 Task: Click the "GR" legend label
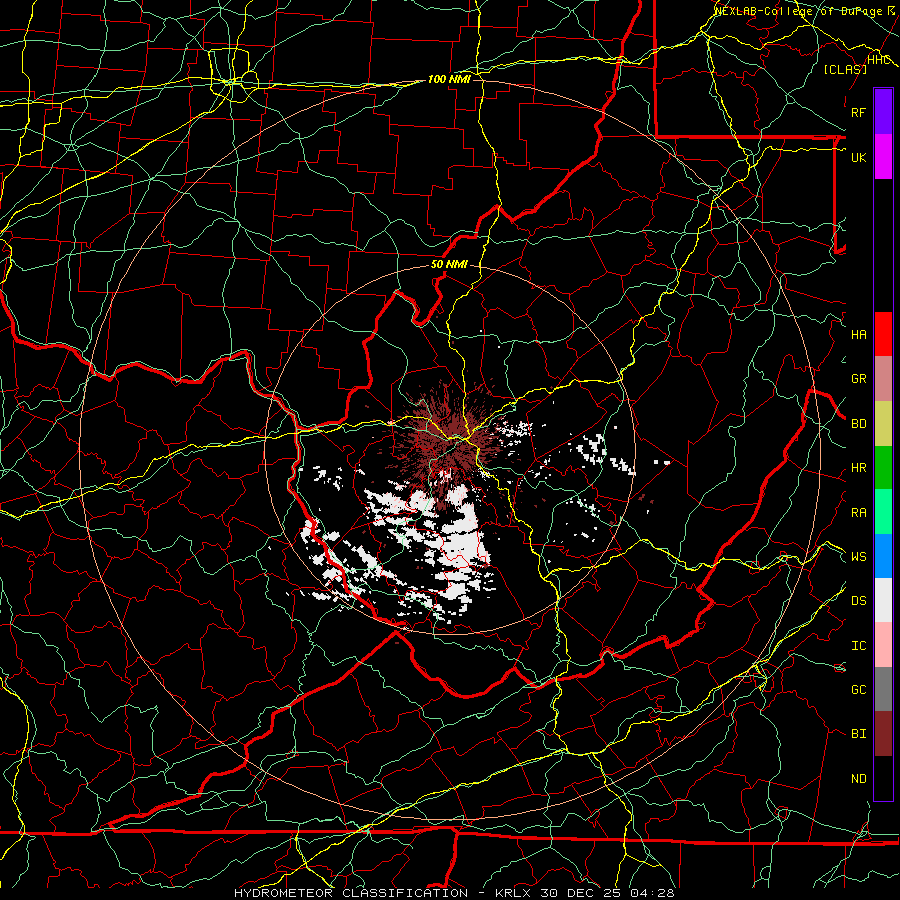[859, 379]
